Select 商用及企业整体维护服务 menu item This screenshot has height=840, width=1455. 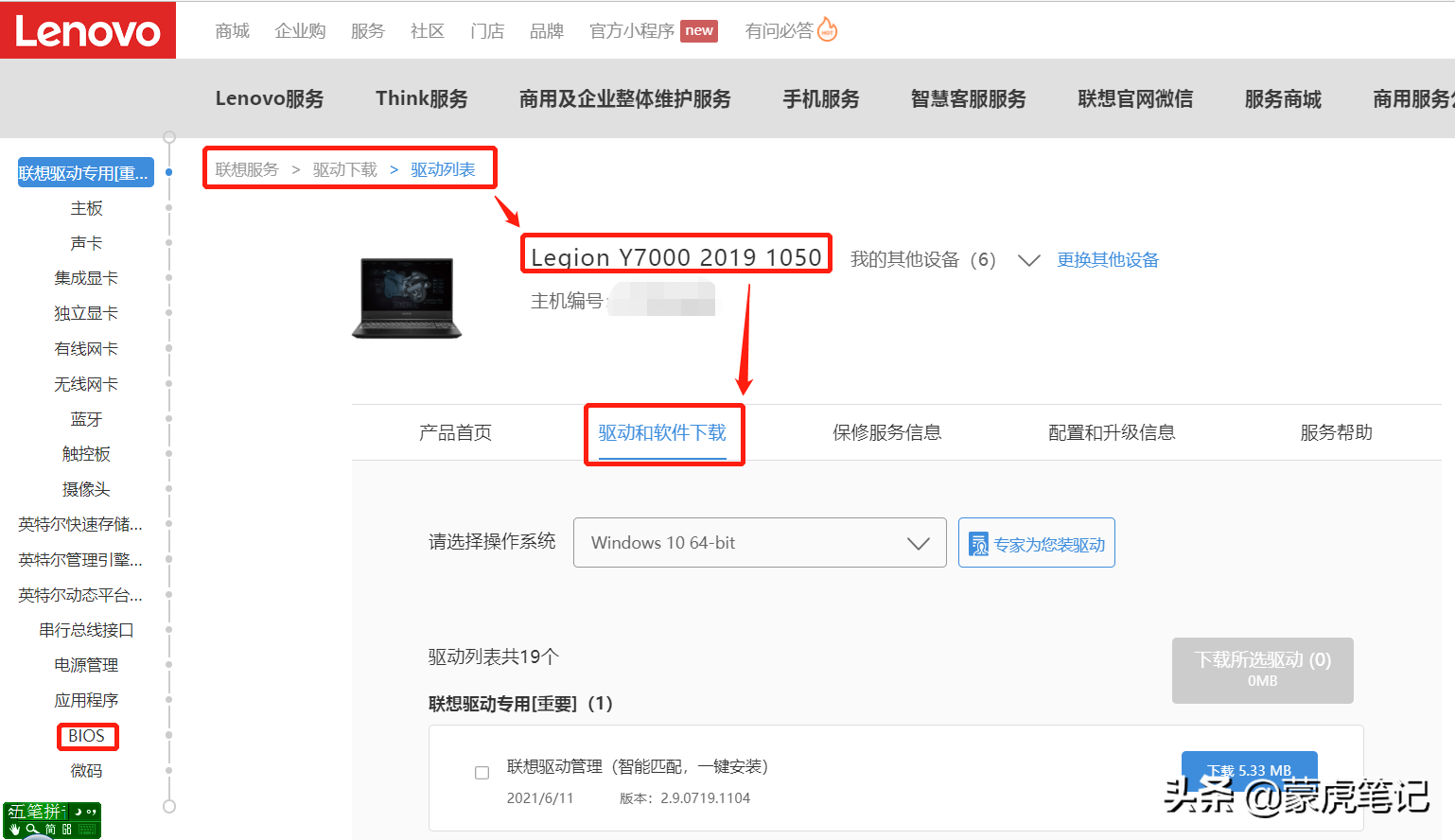tap(625, 98)
